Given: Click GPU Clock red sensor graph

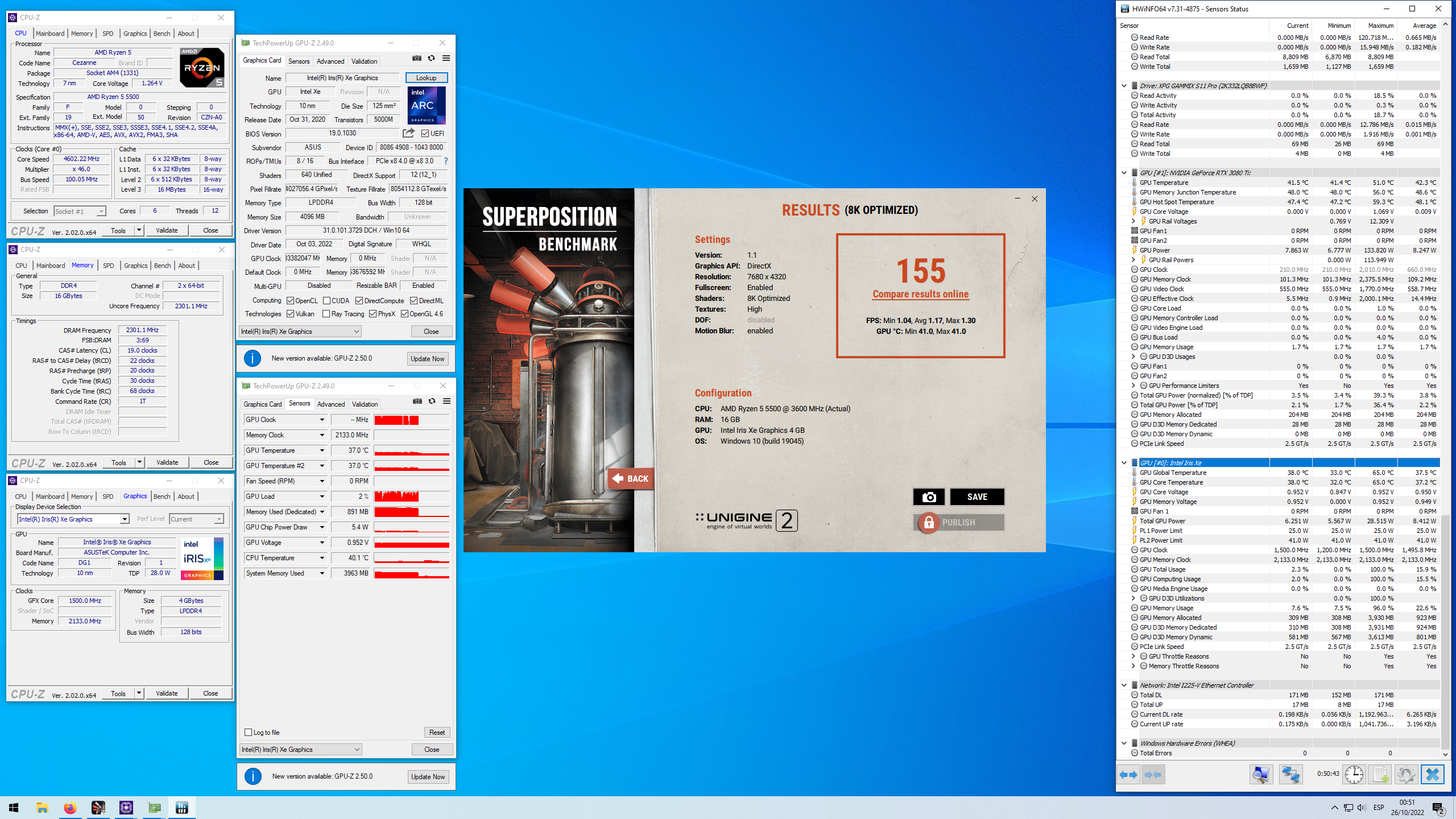Looking at the screenshot, I should point(412,420).
